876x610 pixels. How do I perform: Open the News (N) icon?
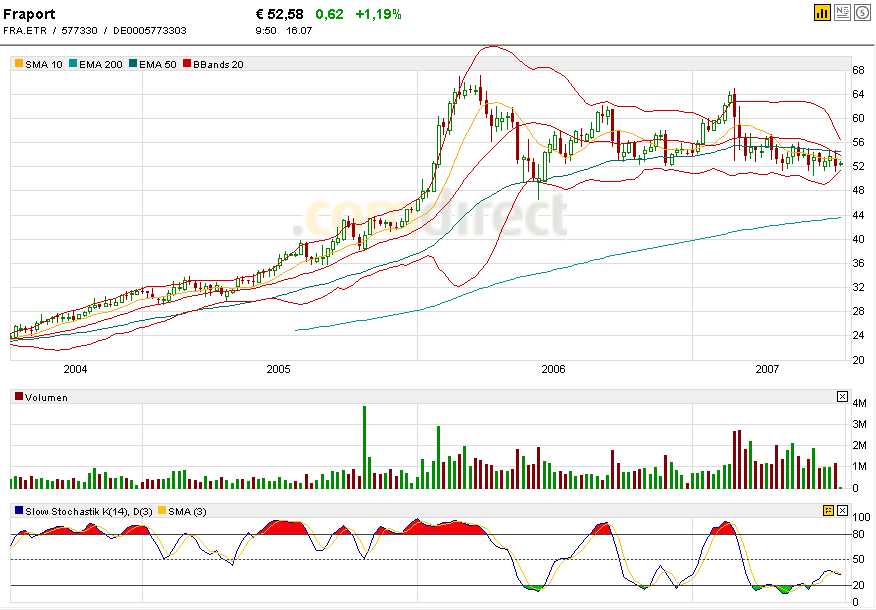point(840,13)
